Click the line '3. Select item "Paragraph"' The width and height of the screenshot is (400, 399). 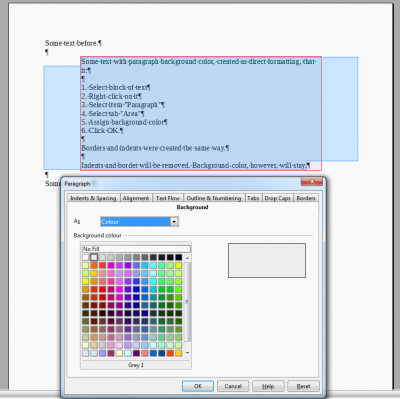(x=123, y=105)
